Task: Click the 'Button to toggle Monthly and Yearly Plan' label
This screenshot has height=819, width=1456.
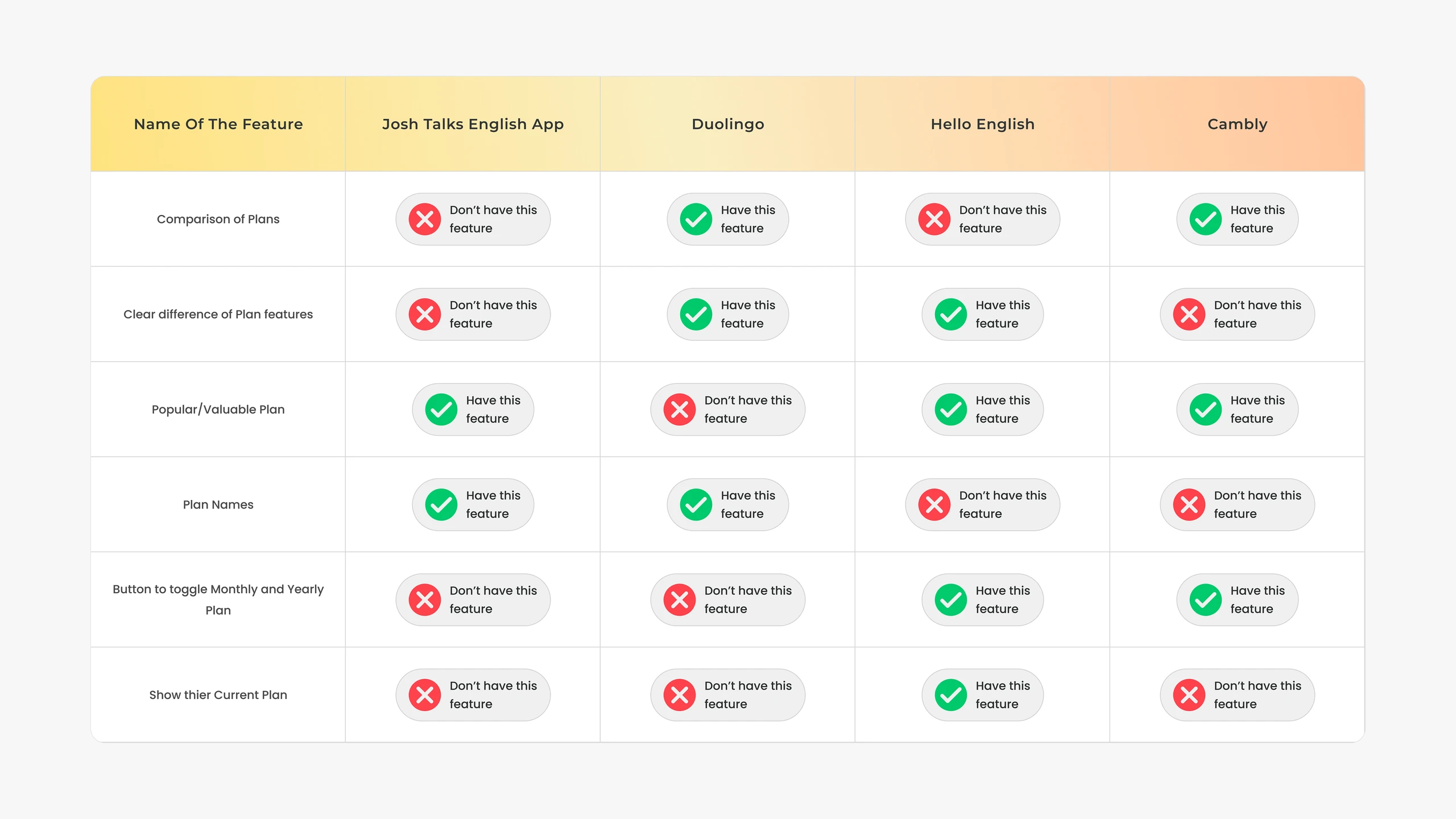Action: point(218,599)
